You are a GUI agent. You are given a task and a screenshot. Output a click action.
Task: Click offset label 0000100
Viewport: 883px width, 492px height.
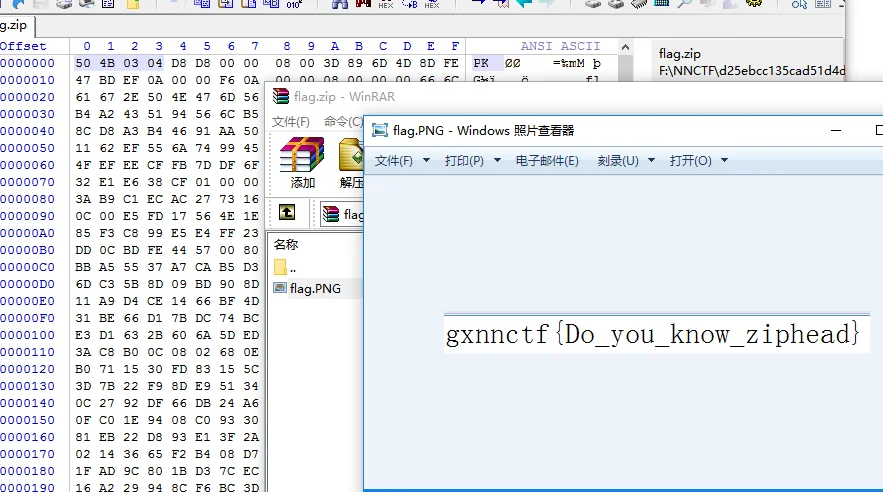27,335
